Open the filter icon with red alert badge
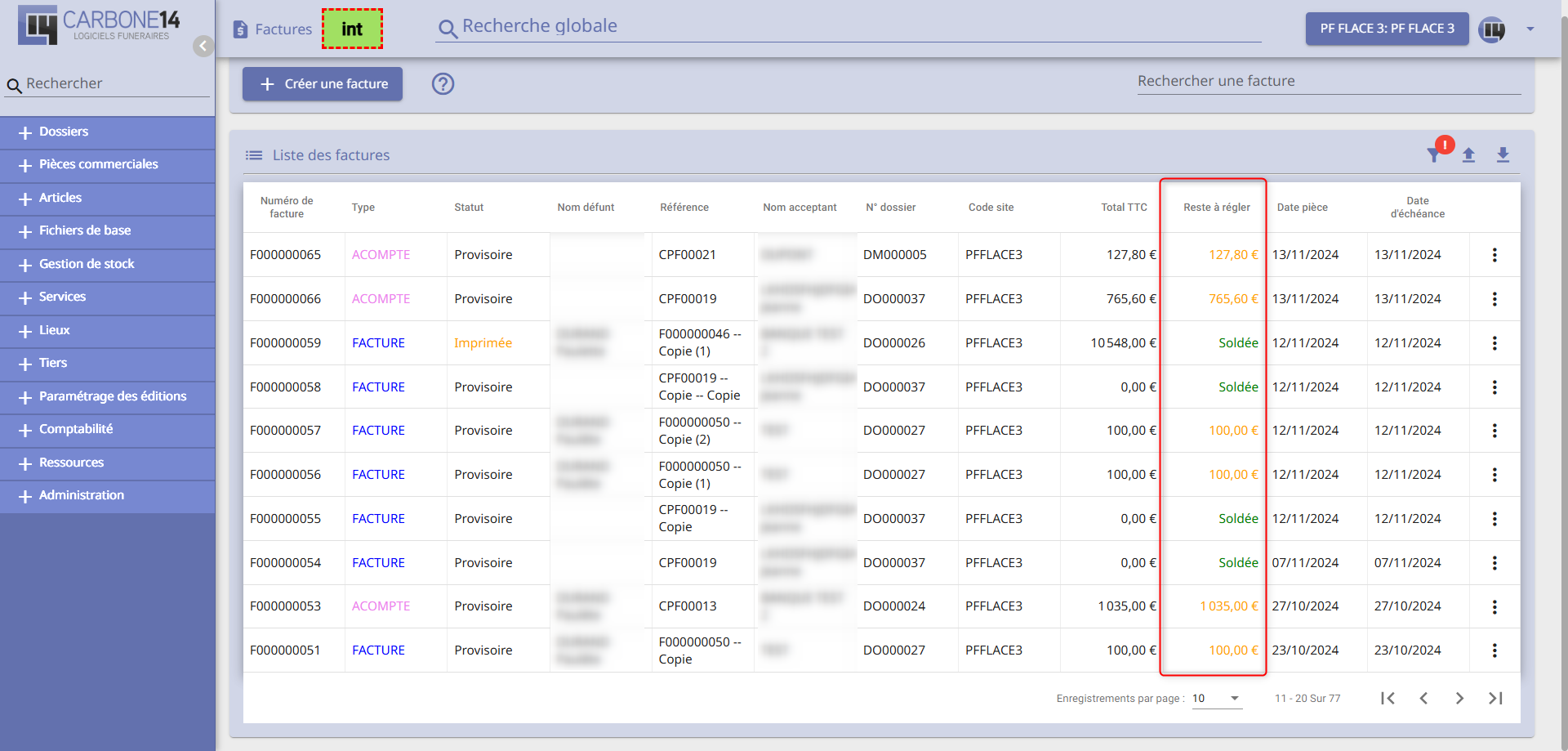The height and width of the screenshot is (751, 1568). point(1435,154)
